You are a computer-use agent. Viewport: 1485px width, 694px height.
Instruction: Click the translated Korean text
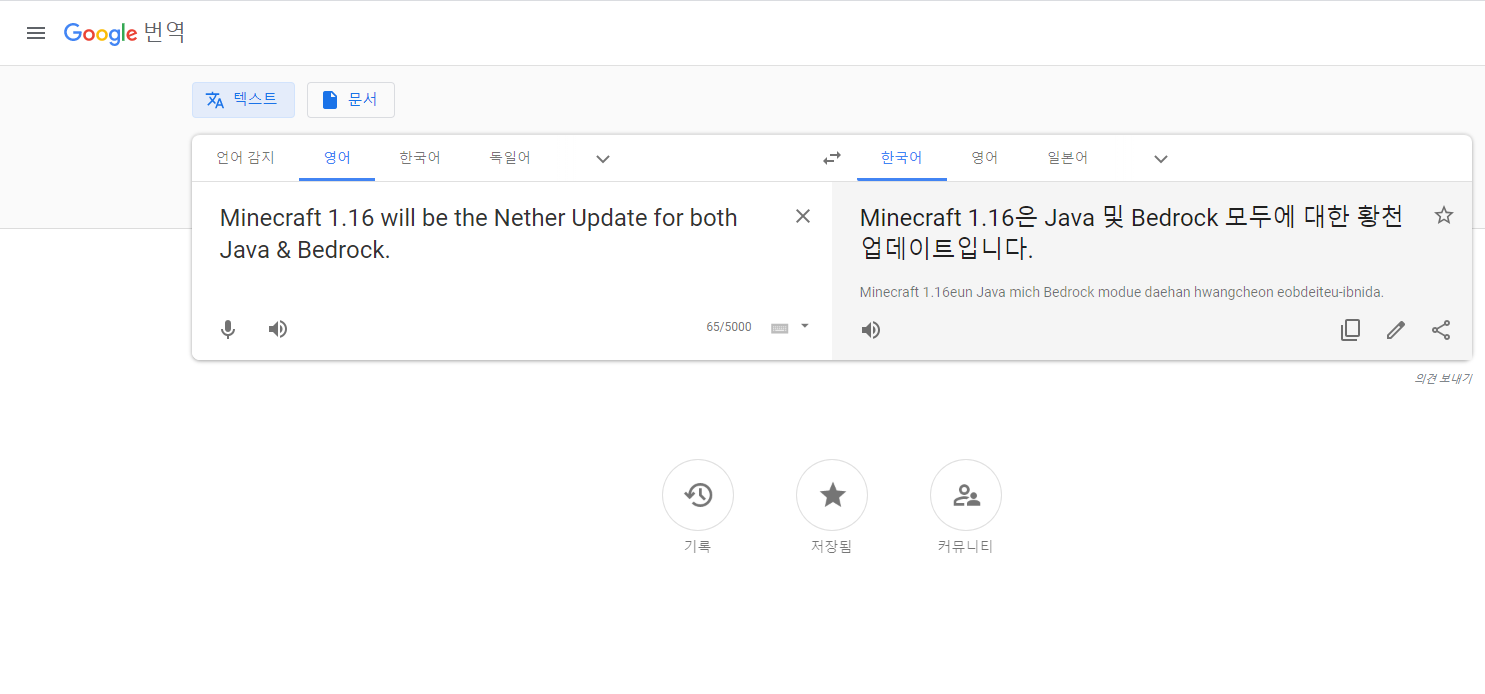tap(1131, 233)
